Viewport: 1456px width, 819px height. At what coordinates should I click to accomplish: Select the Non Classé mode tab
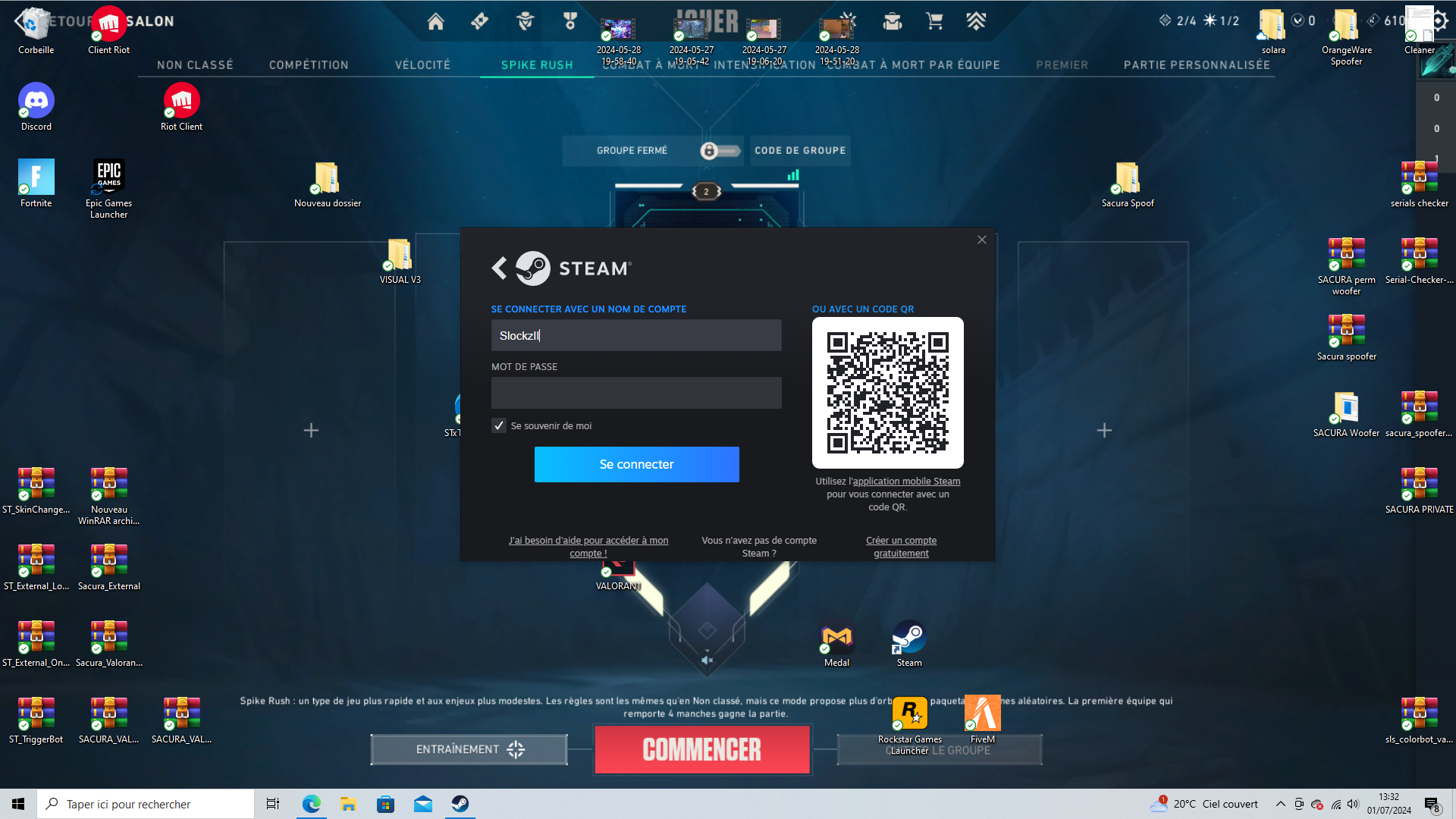pos(195,65)
